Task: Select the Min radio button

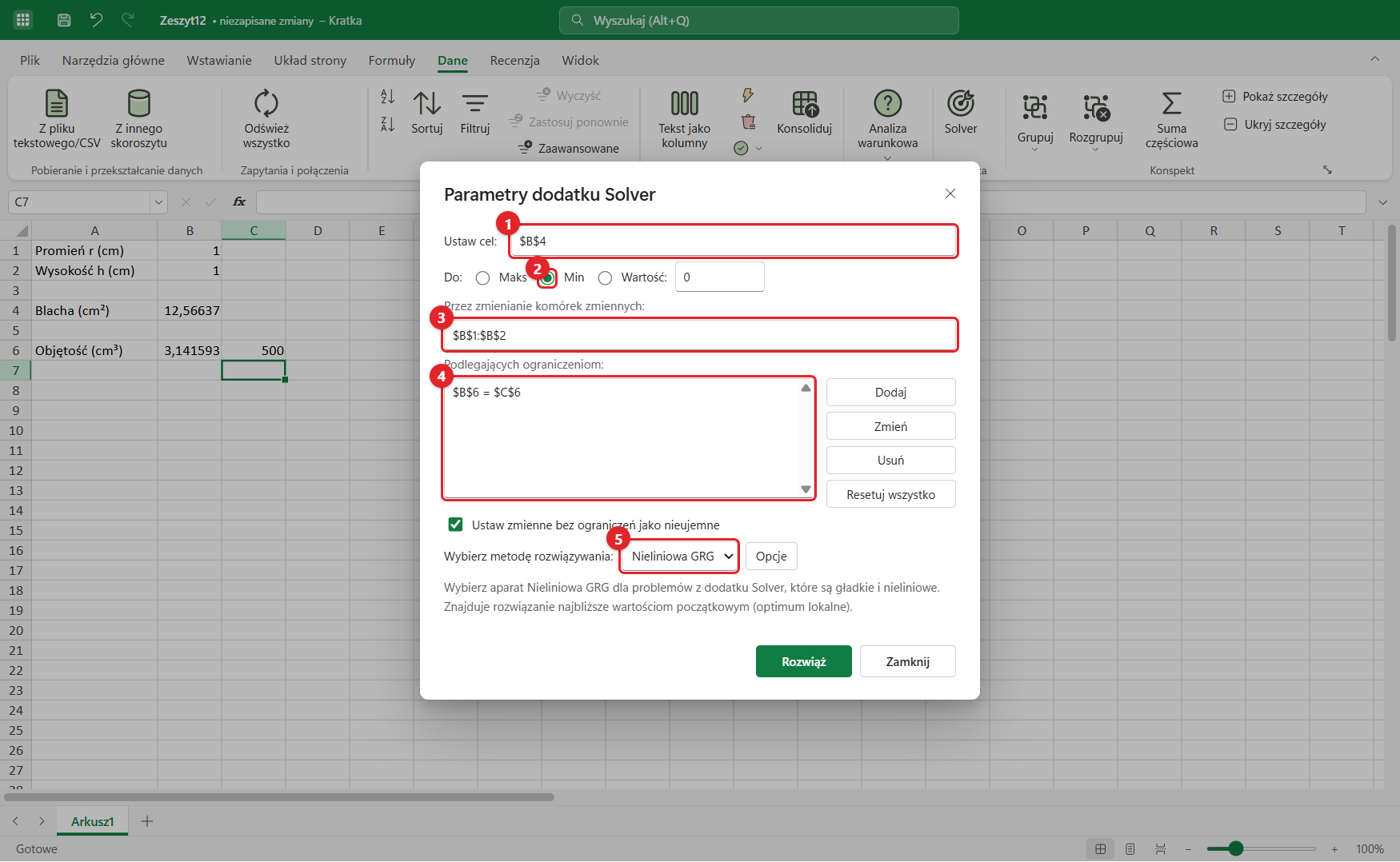Action: (547, 278)
